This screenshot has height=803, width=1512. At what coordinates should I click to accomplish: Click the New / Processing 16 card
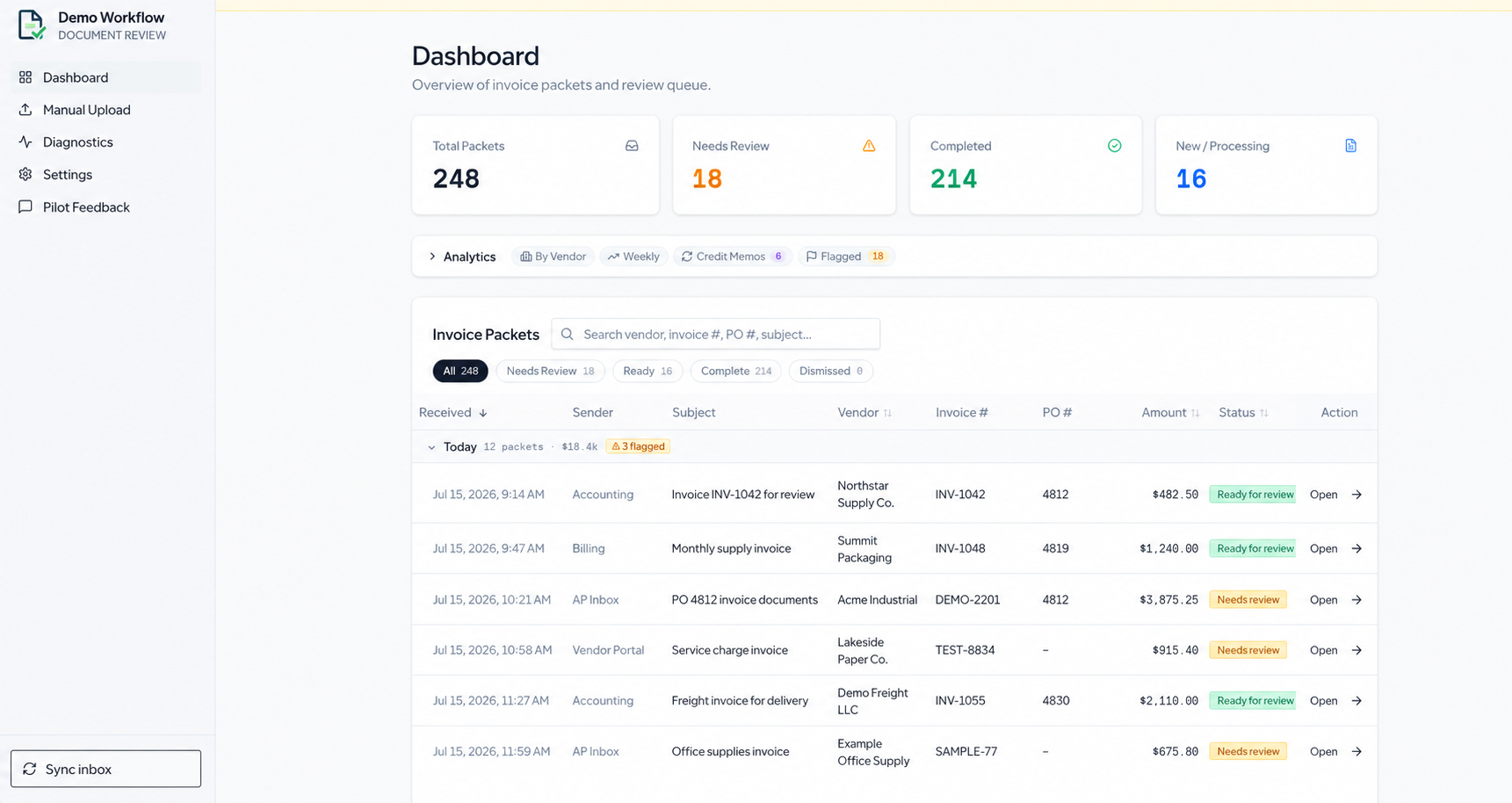[x=1266, y=165]
